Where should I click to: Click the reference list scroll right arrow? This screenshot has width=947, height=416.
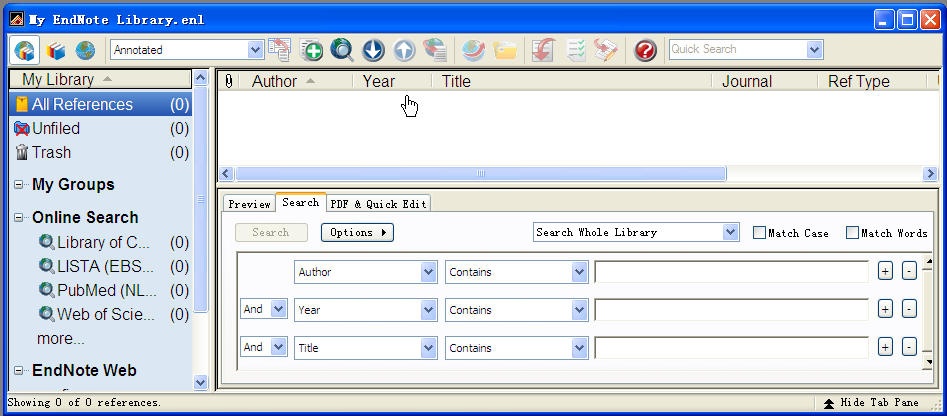929,174
